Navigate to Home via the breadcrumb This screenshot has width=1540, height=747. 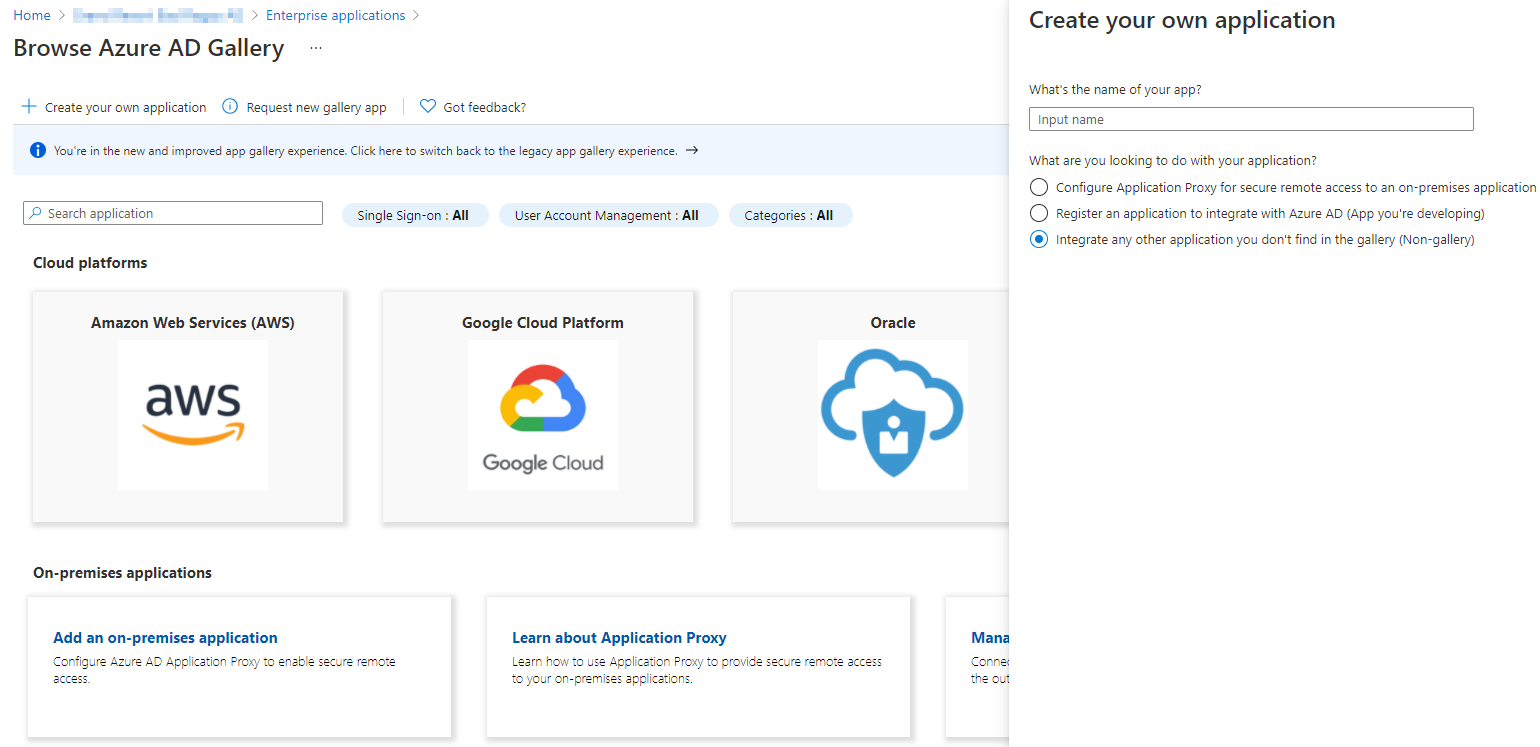31,14
